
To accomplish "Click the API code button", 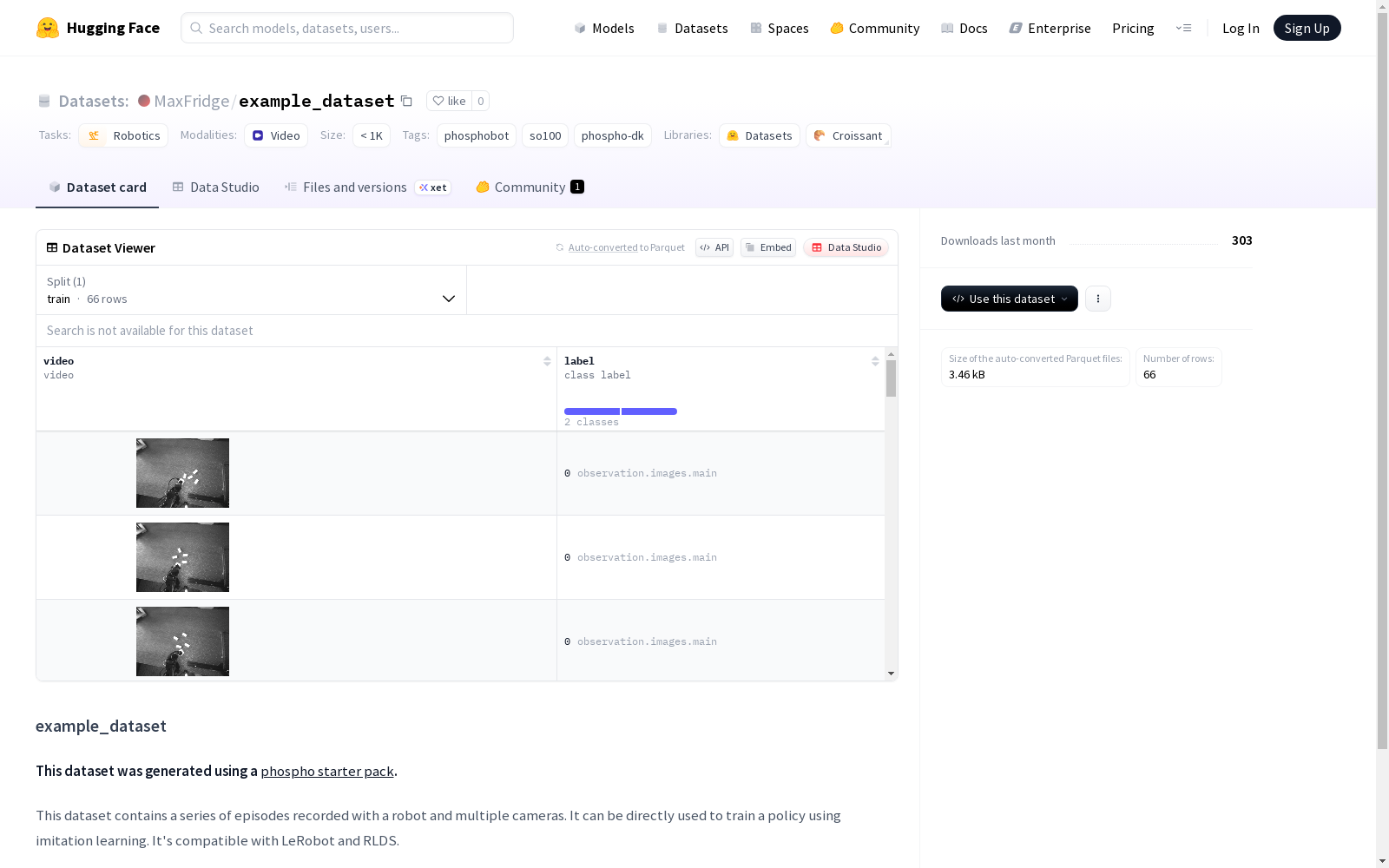I will [x=714, y=247].
